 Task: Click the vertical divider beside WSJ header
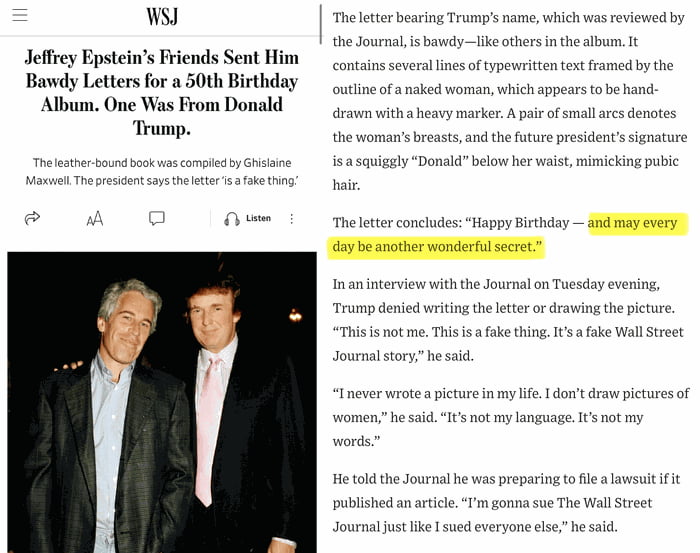321,24
